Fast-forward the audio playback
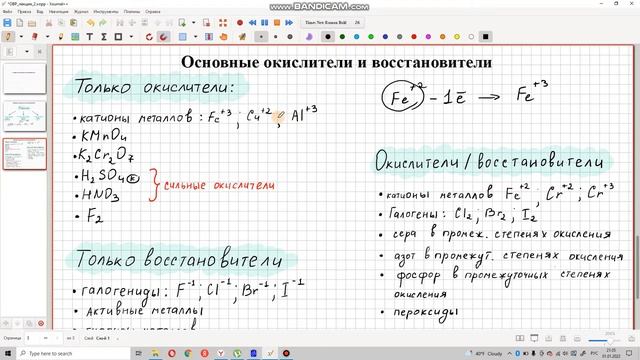640x360 pixels. 289,23
